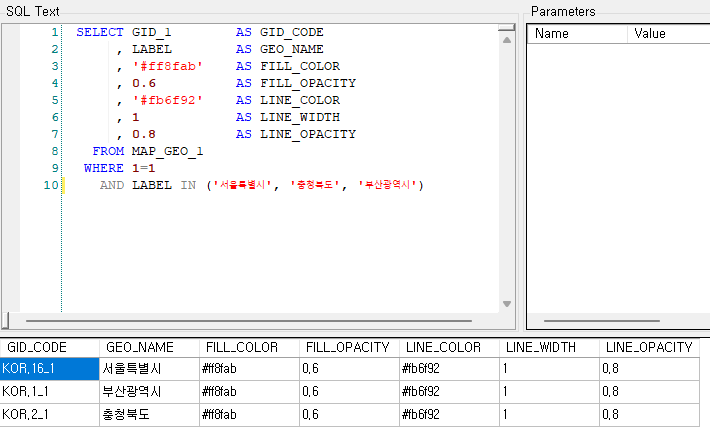710x431 pixels.
Task: Click line number 1 in the gutter
Action: click(55, 32)
